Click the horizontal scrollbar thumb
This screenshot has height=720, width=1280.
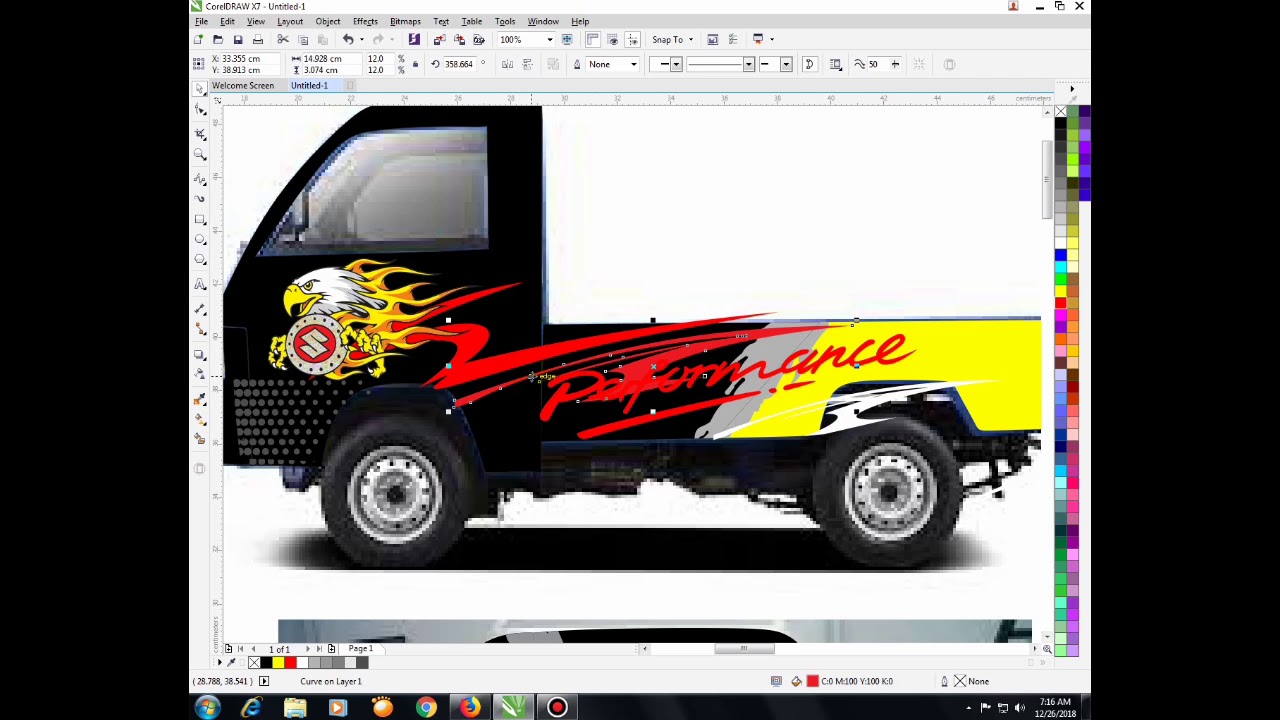(x=744, y=649)
